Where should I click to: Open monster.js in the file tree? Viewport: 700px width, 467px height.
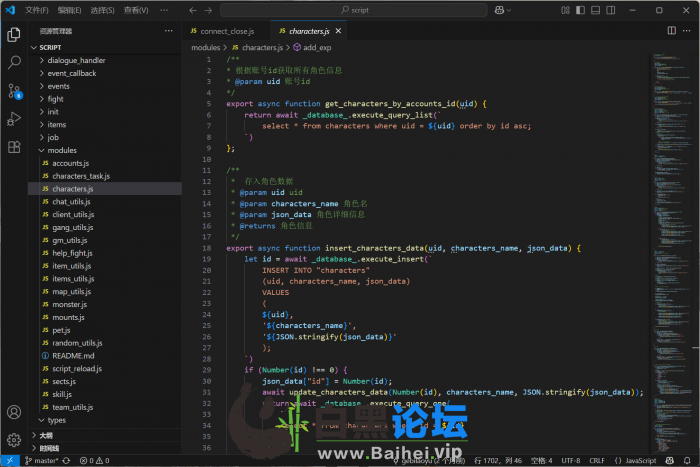click(105, 304)
